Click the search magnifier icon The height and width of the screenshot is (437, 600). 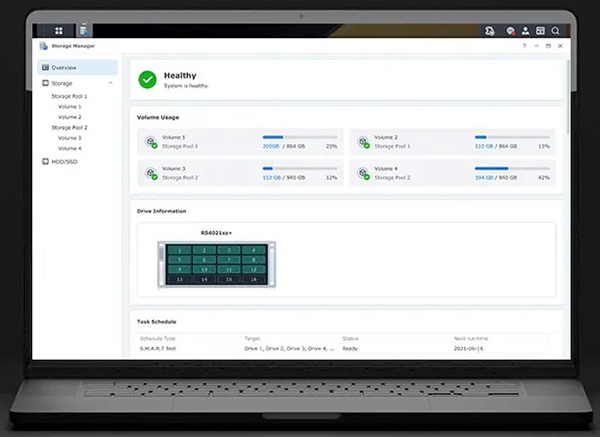tap(555, 31)
